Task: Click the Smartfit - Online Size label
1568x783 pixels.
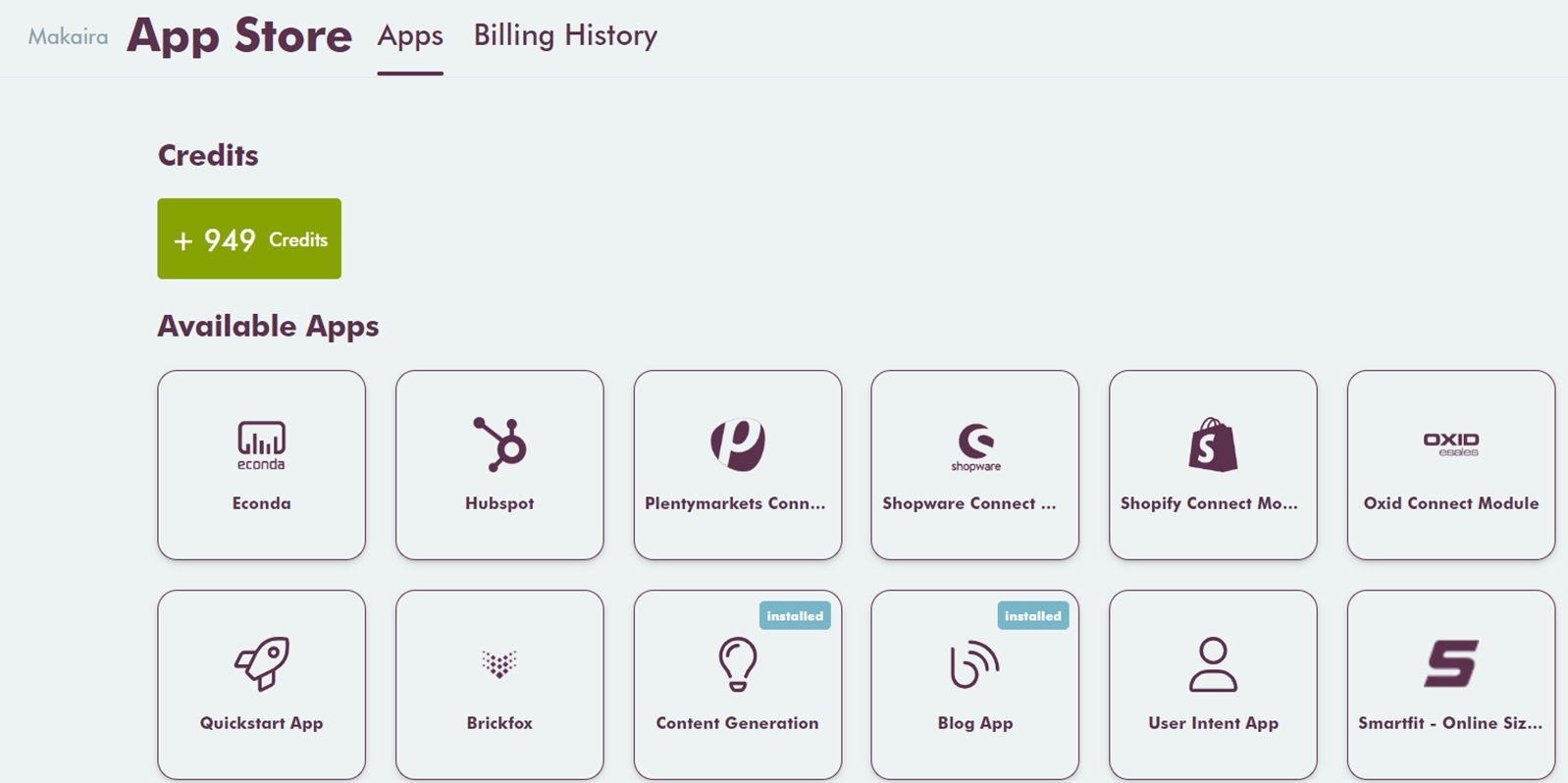Action: click(1450, 723)
